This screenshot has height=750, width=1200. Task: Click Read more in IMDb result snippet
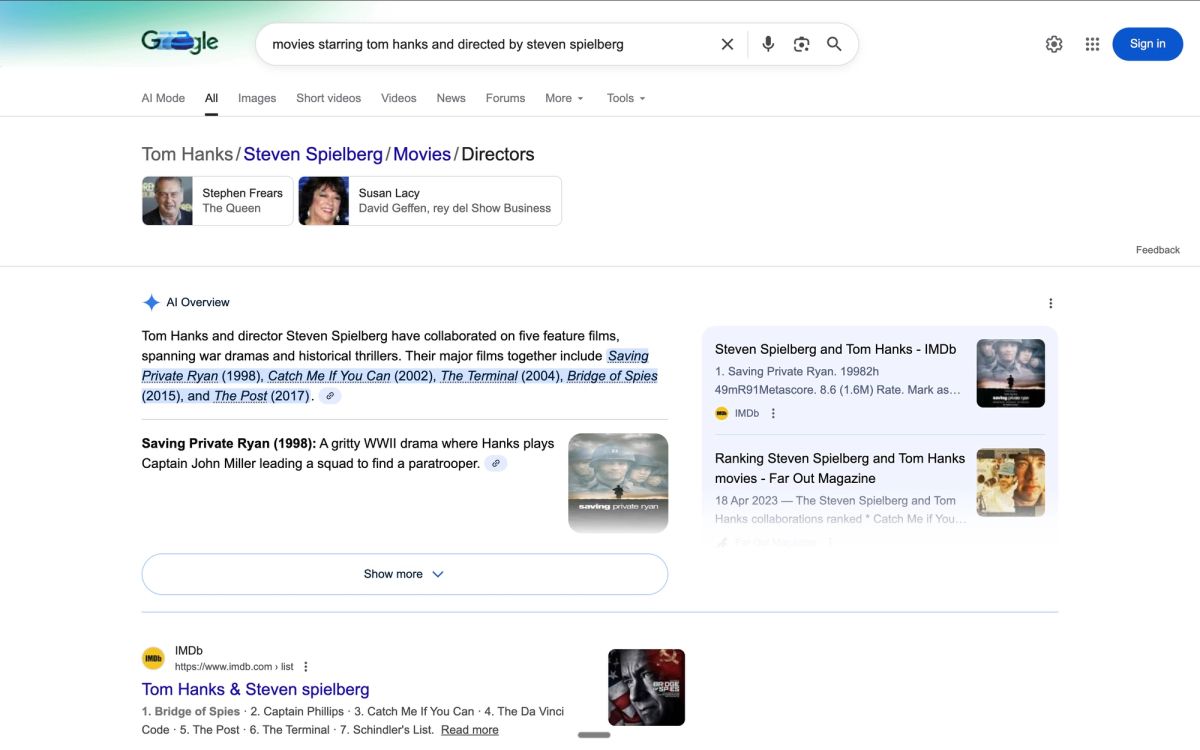coord(469,730)
